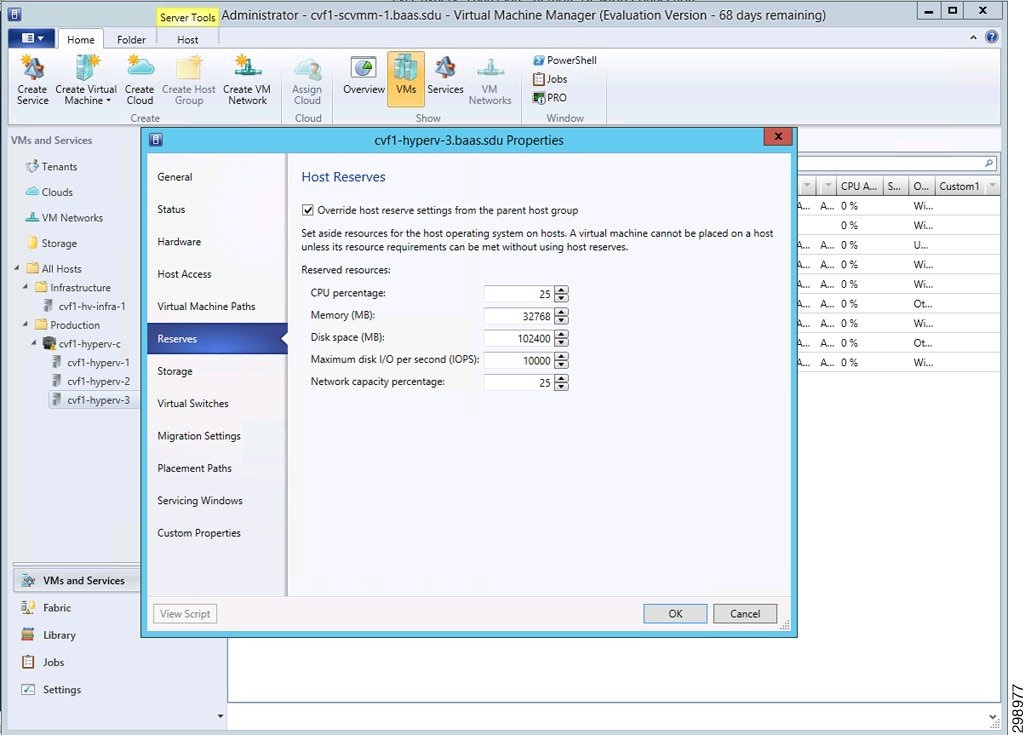The width and height of the screenshot is (1026, 735).
Task: Open the Status properties page
Action: (217, 209)
